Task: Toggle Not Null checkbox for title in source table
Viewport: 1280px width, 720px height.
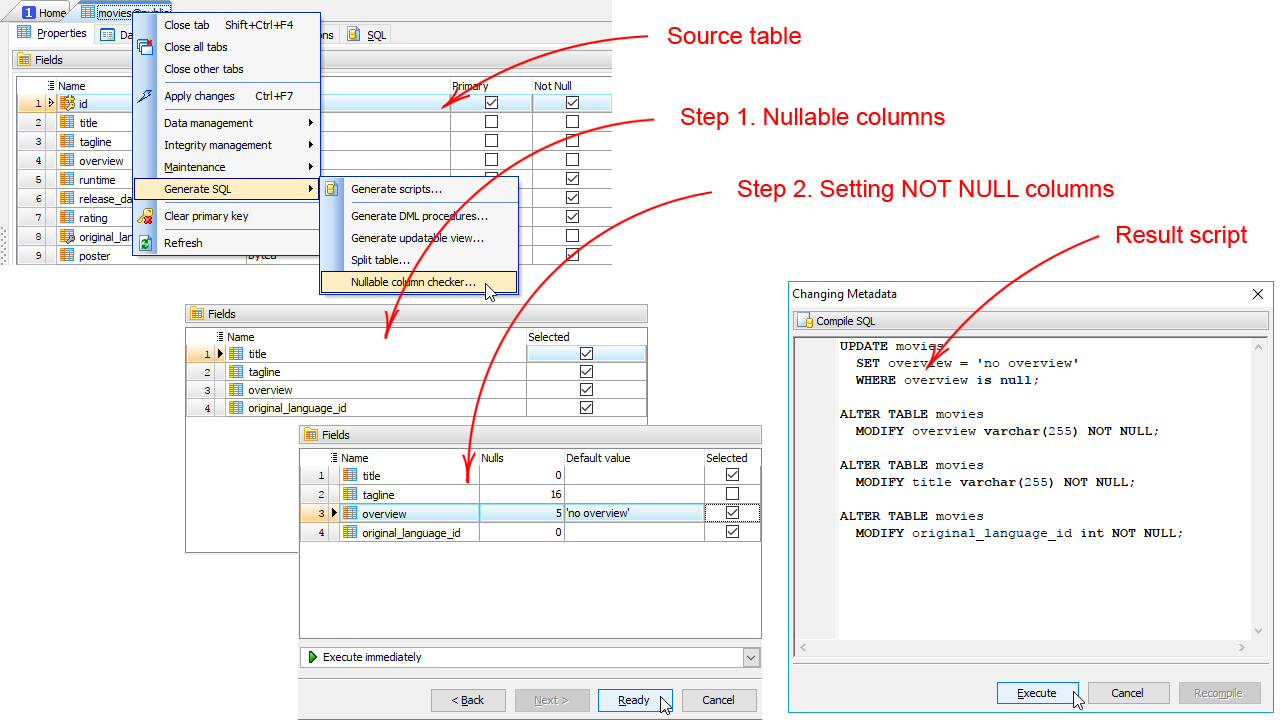Action: pos(572,122)
